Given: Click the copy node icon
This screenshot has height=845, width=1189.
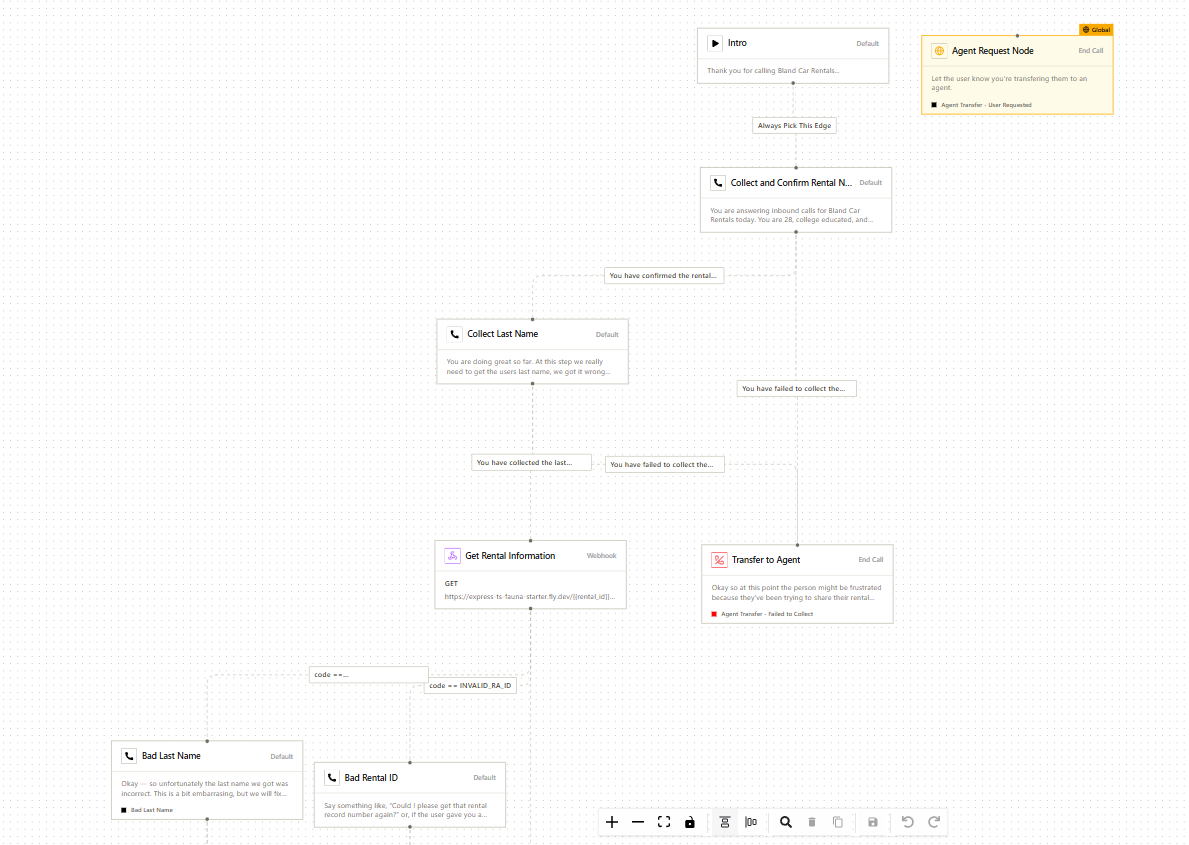Looking at the screenshot, I should click(x=838, y=822).
